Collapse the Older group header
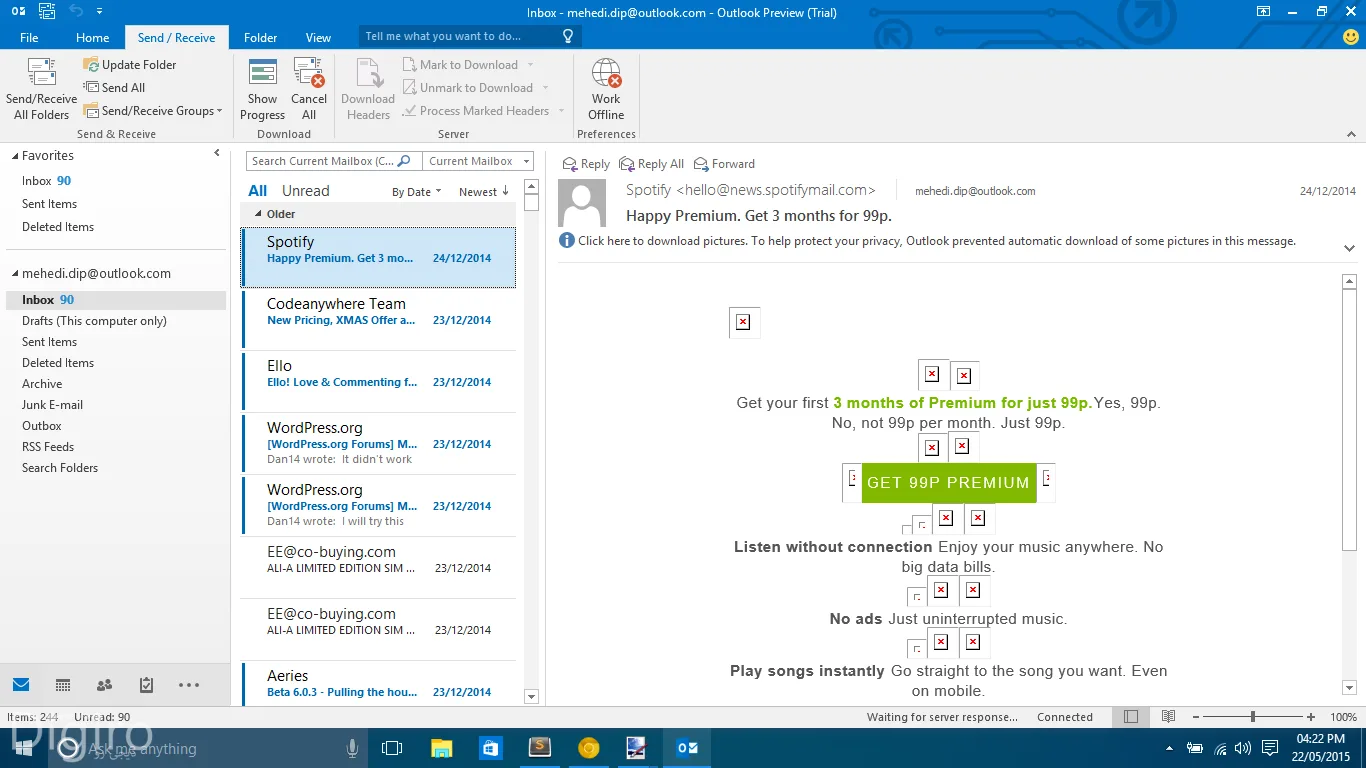Image resolution: width=1366 pixels, height=768 pixels. coord(258,214)
